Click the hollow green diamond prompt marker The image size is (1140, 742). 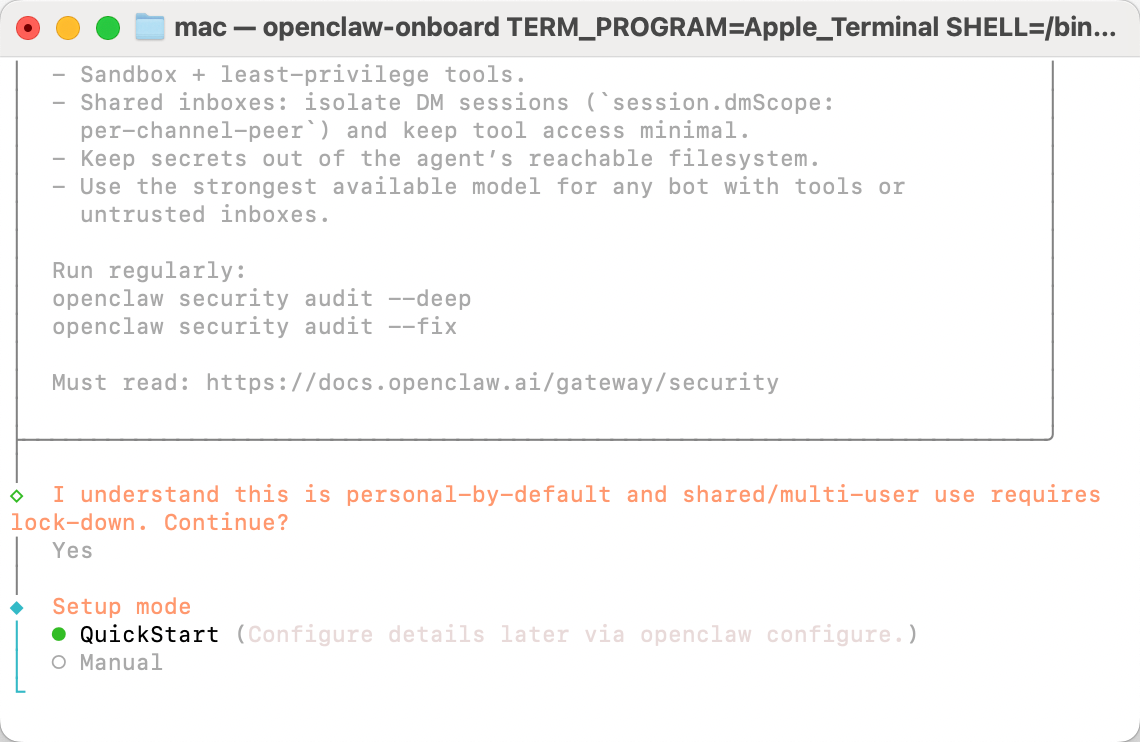[16, 495]
